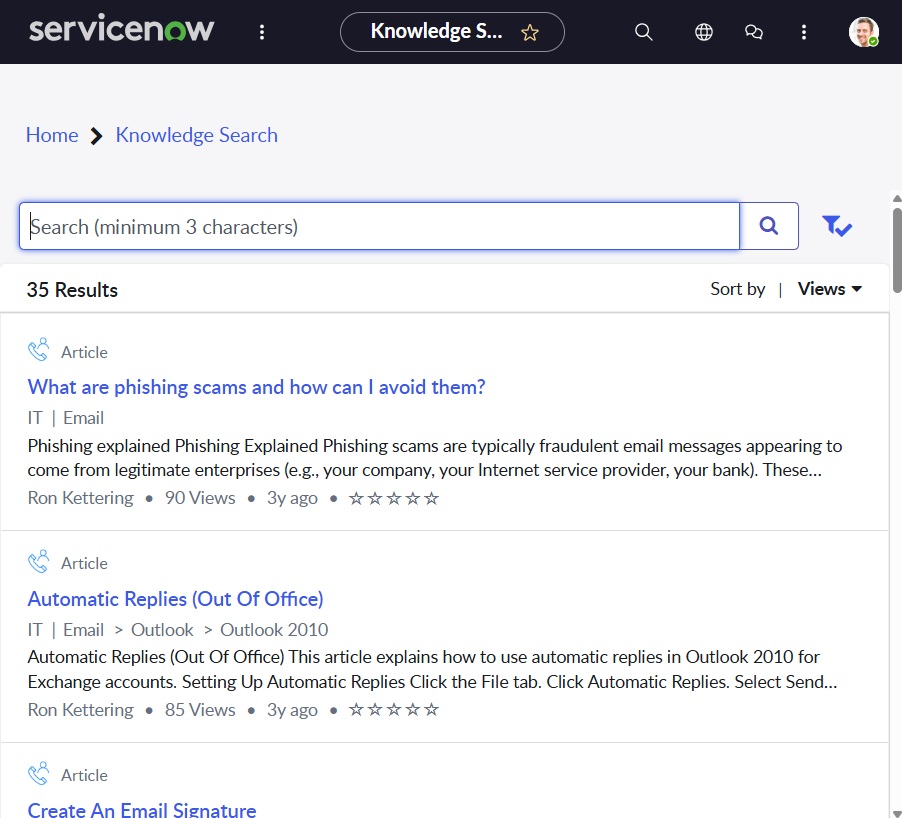This screenshot has width=902, height=818.
Task: Open Automatic Replies (Out Of Office) article
Action: (175, 599)
